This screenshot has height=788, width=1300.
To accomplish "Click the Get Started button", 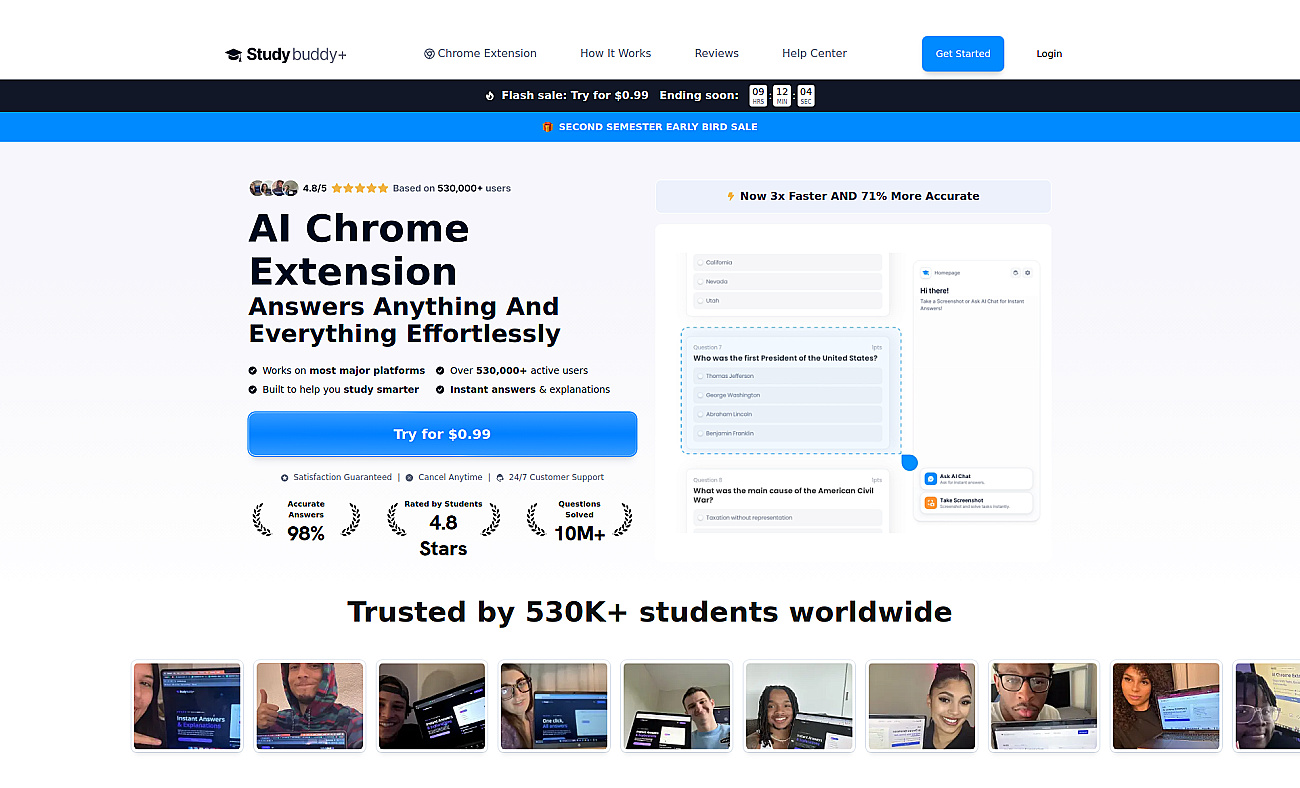I will 963,54.
